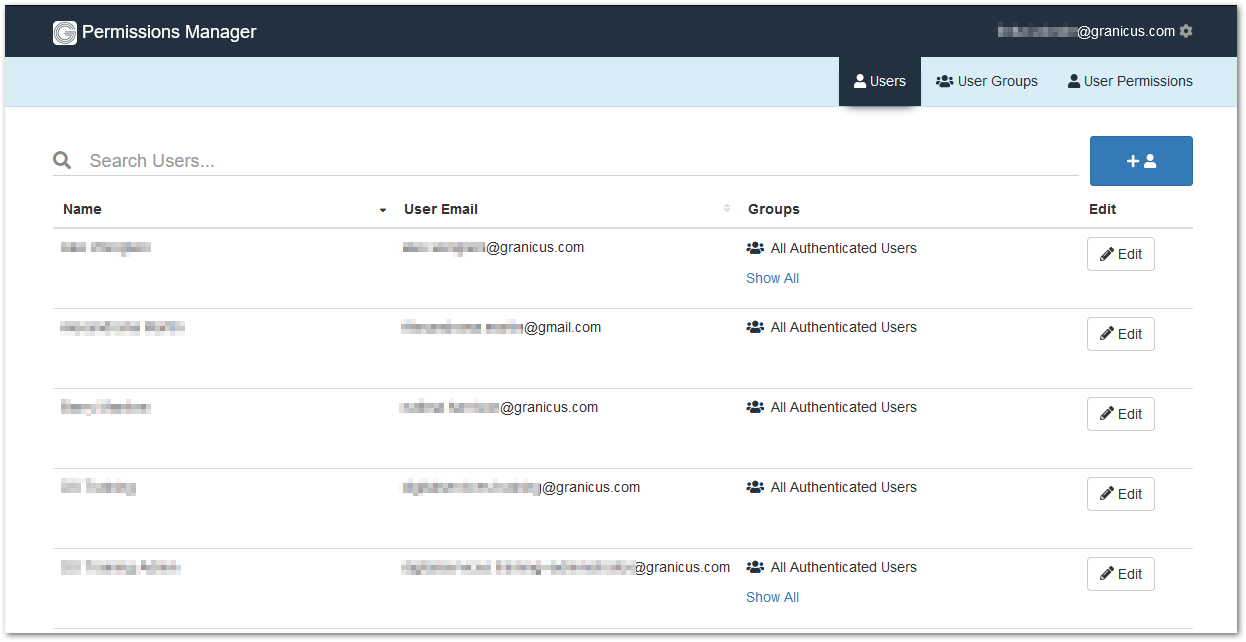Click Edit in the third user row
This screenshot has width=1246, height=642.
coord(1121,414)
